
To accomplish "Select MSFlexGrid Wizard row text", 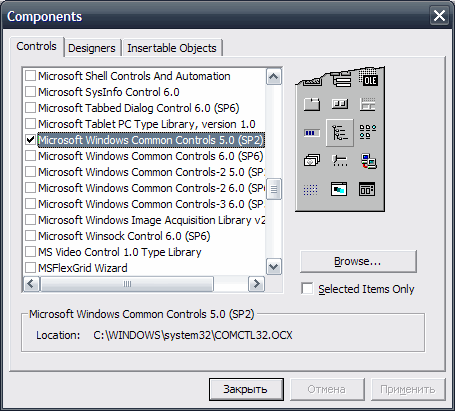I will (x=83, y=268).
